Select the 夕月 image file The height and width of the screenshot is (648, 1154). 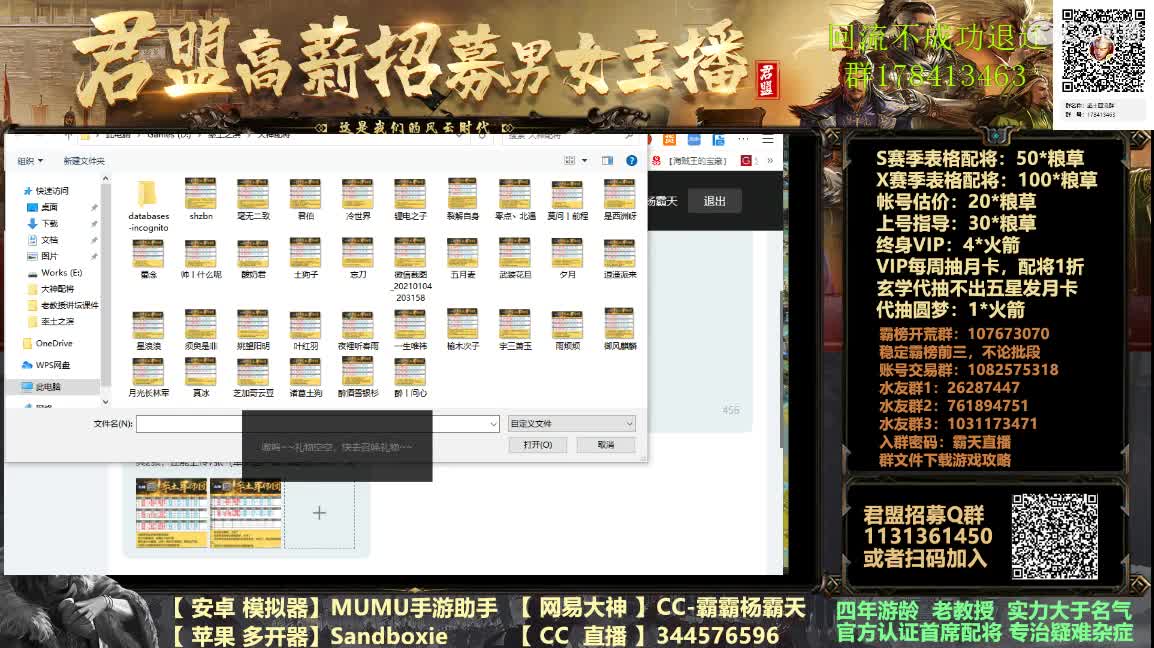(567, 258)
